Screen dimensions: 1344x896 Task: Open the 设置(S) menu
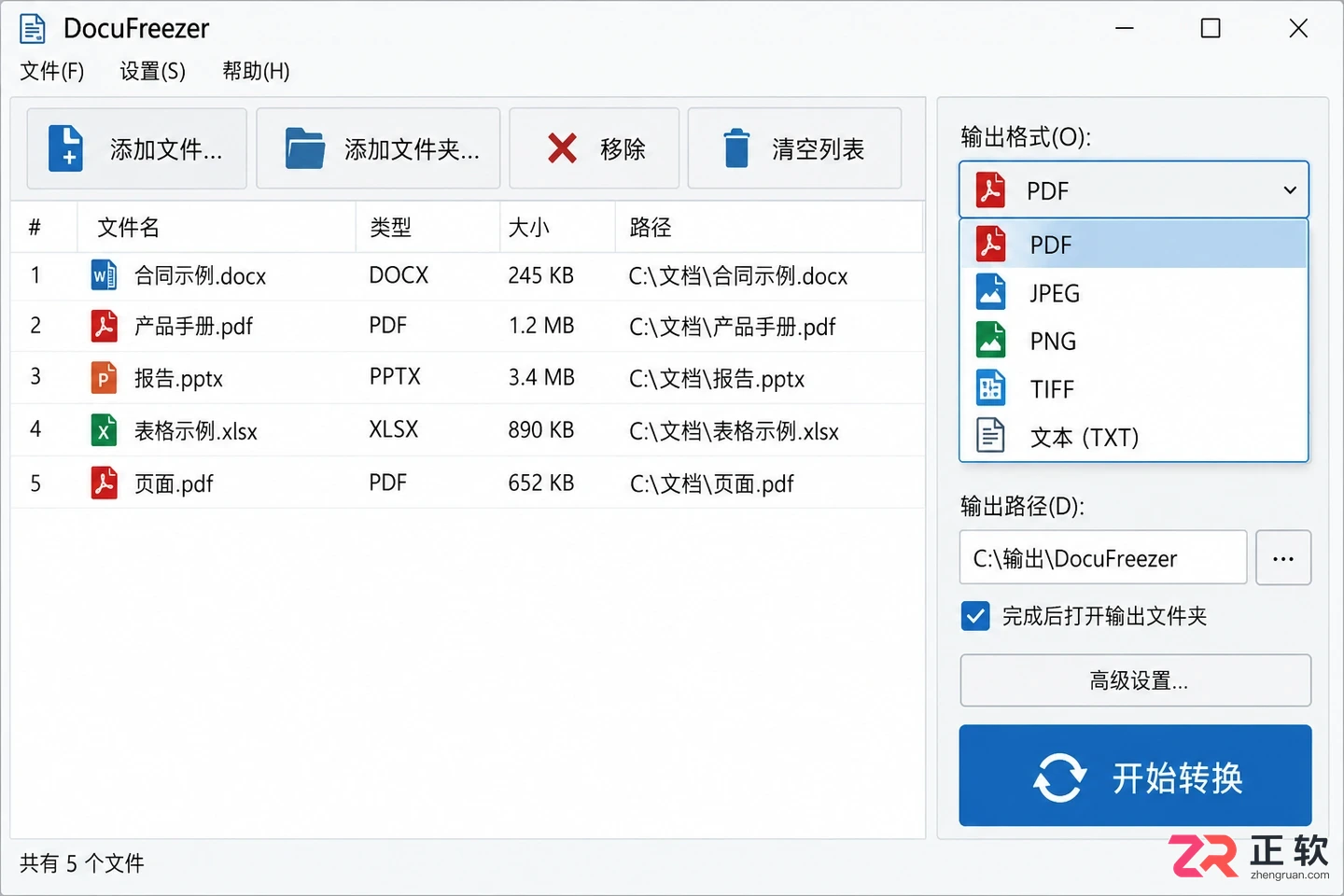(x=152, y=71)
